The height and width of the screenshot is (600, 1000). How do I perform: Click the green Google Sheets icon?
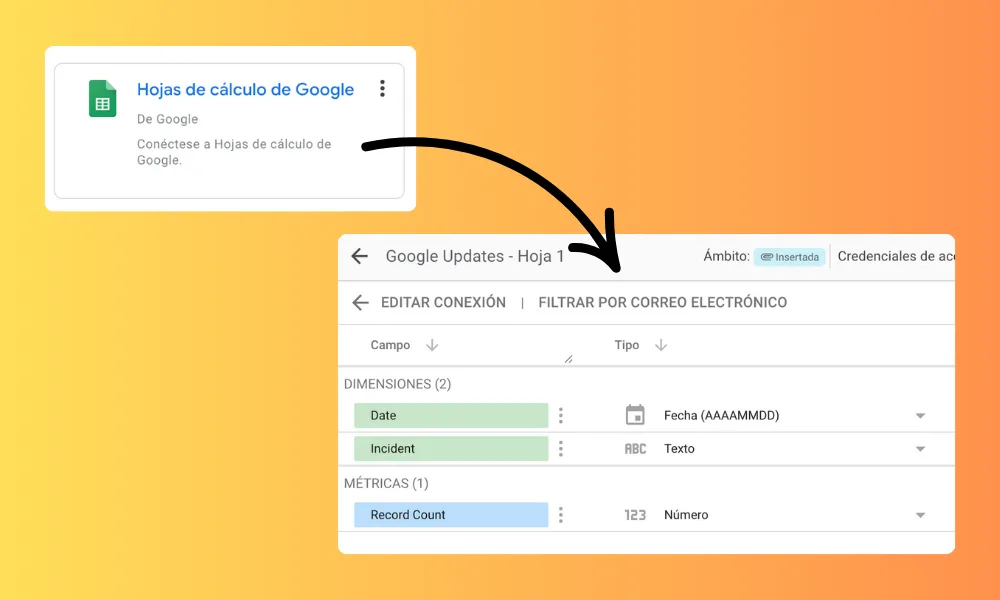click(102, 98)
